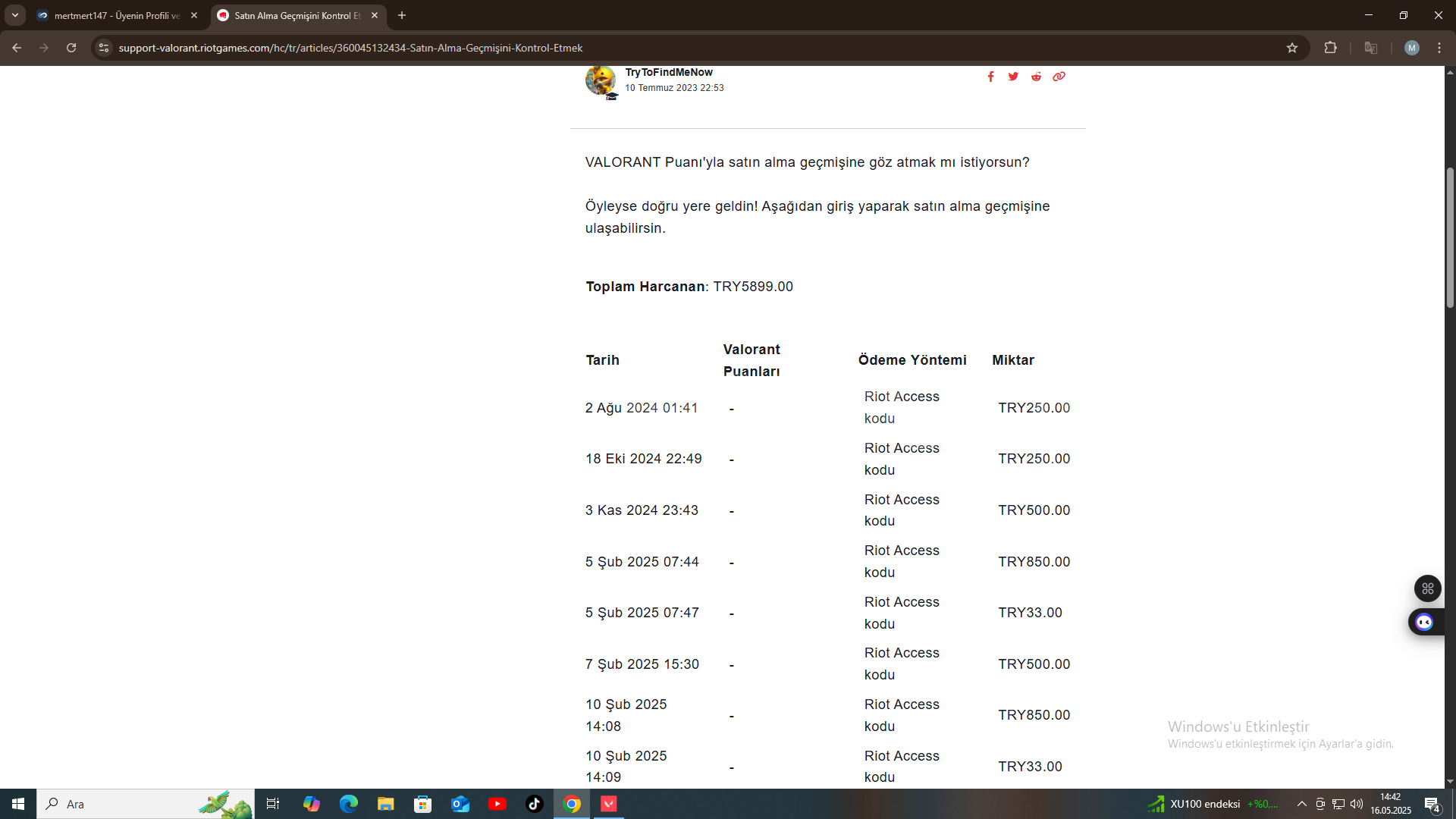1456x819 pixels.
Task: Open TryToFindMeNow profile avatar
Action: [601, 80]
